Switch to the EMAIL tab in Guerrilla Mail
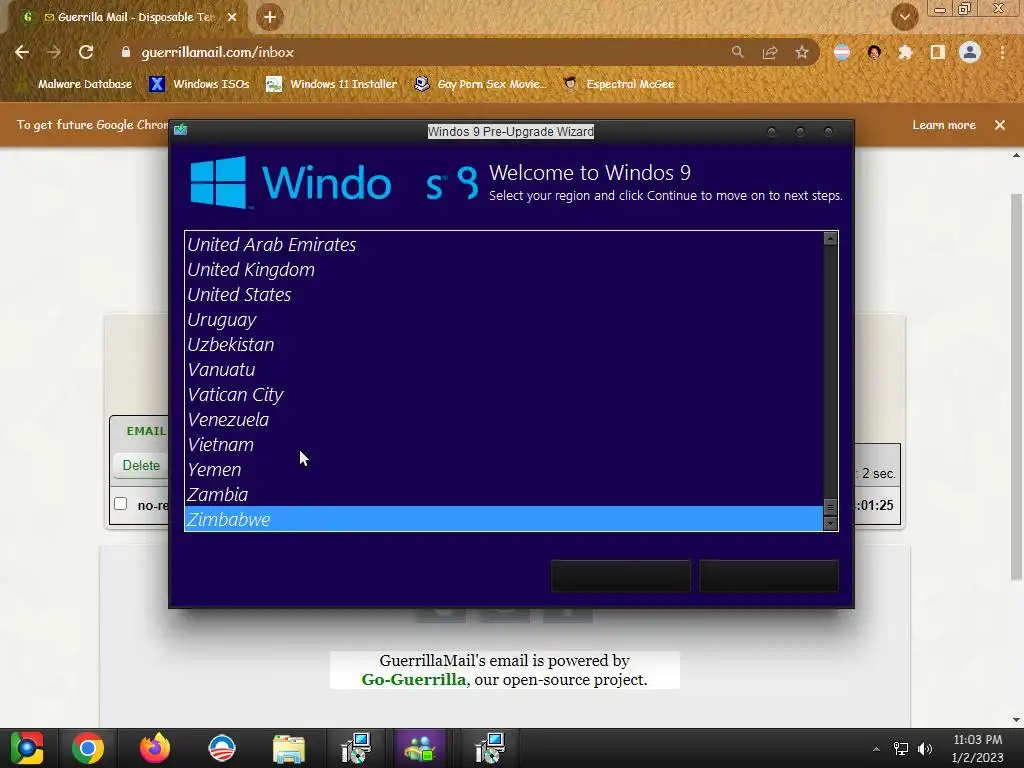1024x768 pixels. pyautogui.click(x=146, y=431)
